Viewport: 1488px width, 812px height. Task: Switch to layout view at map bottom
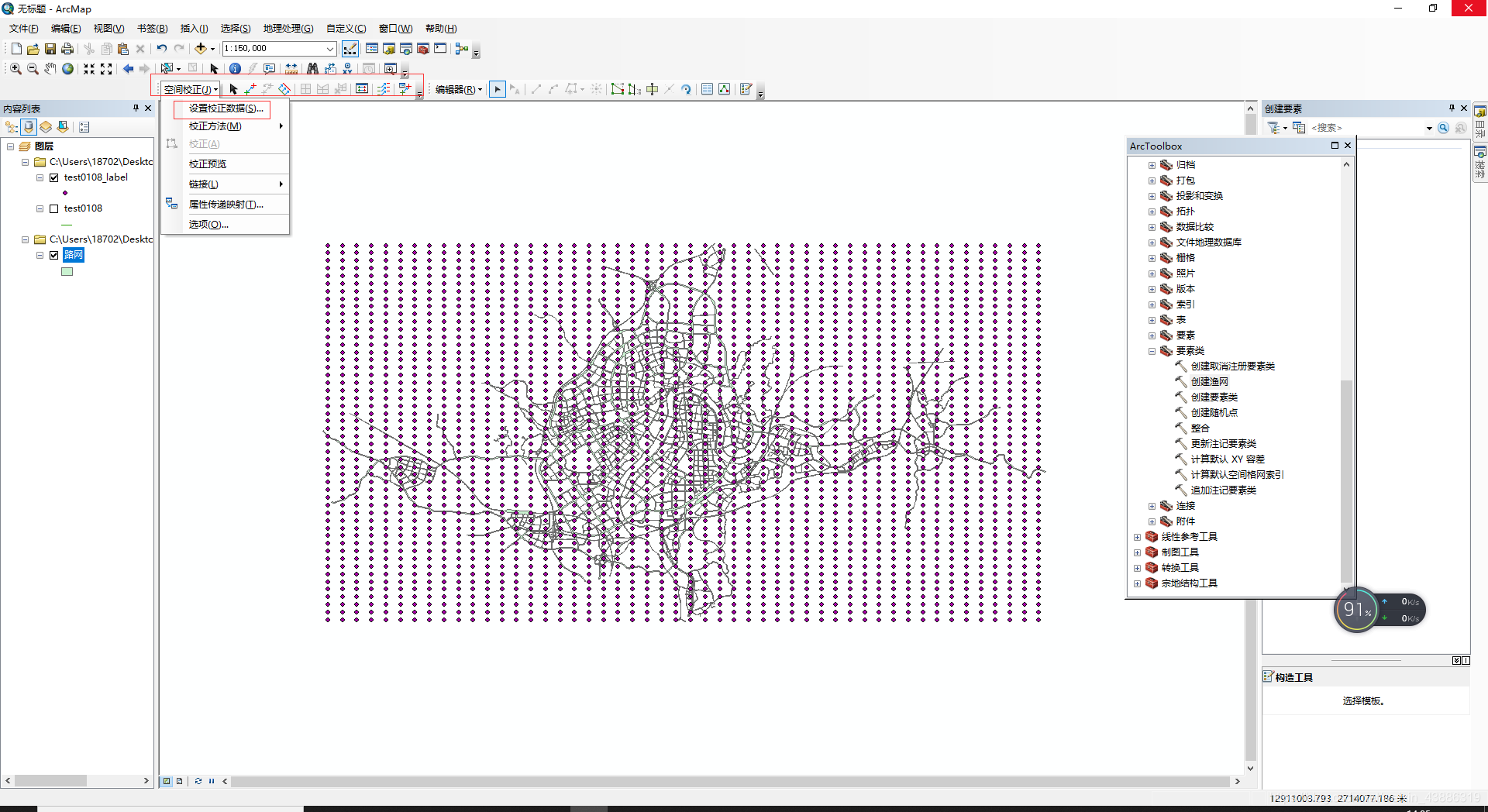tap(179, 781)
